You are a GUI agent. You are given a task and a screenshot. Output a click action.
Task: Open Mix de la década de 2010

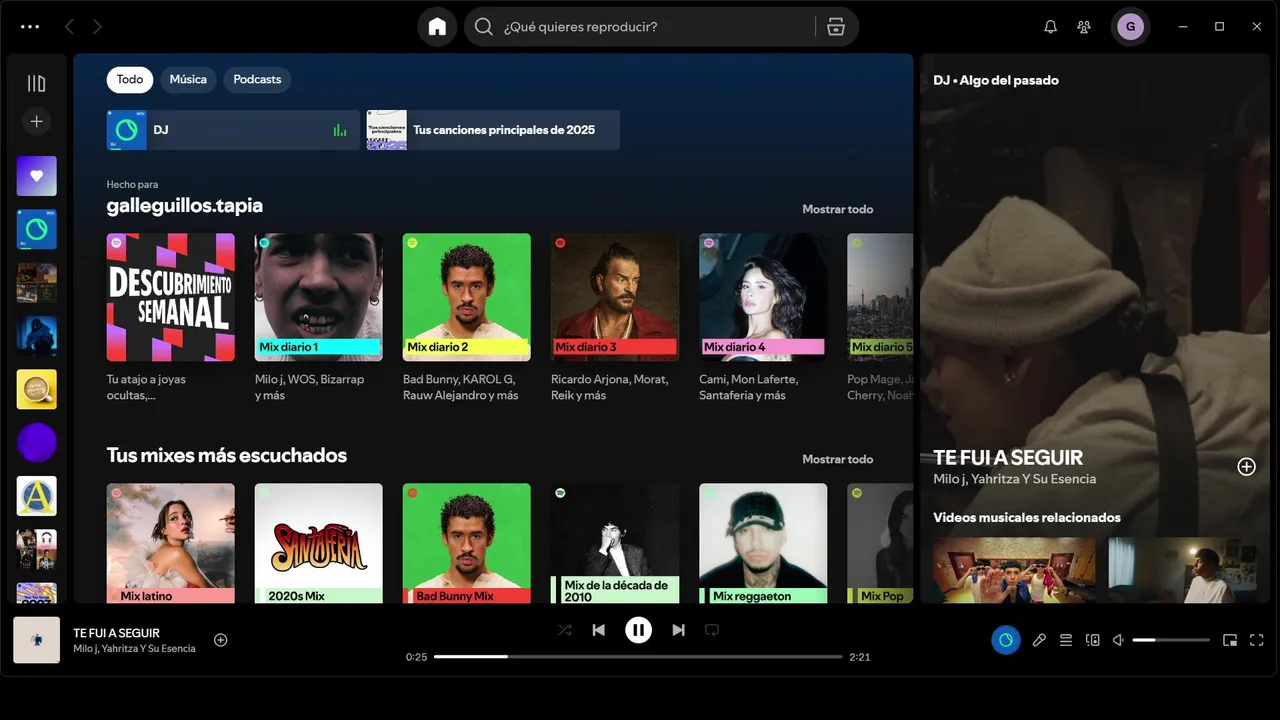point(615,543)
